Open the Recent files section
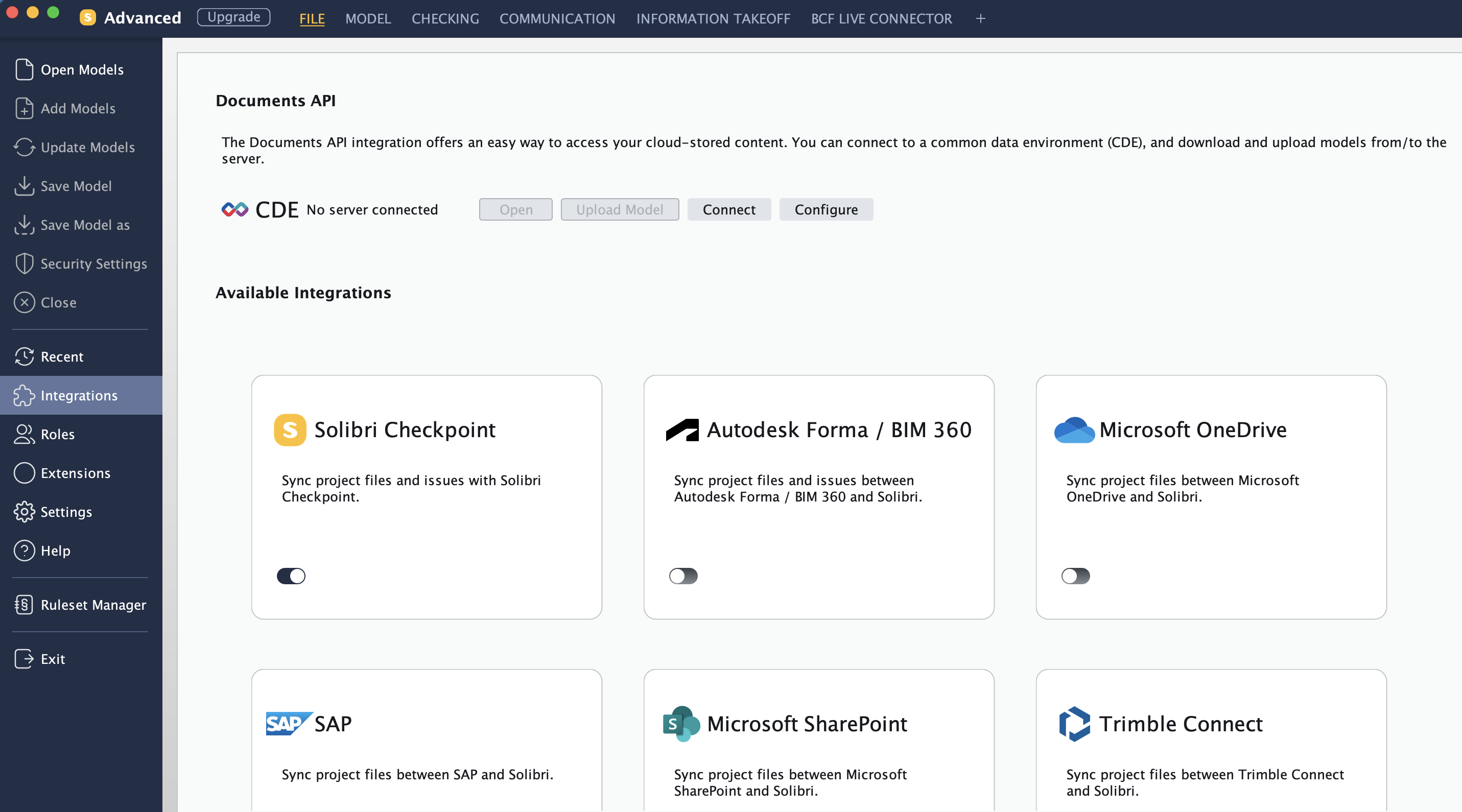Screen dimensions: 1462x812 61,356
